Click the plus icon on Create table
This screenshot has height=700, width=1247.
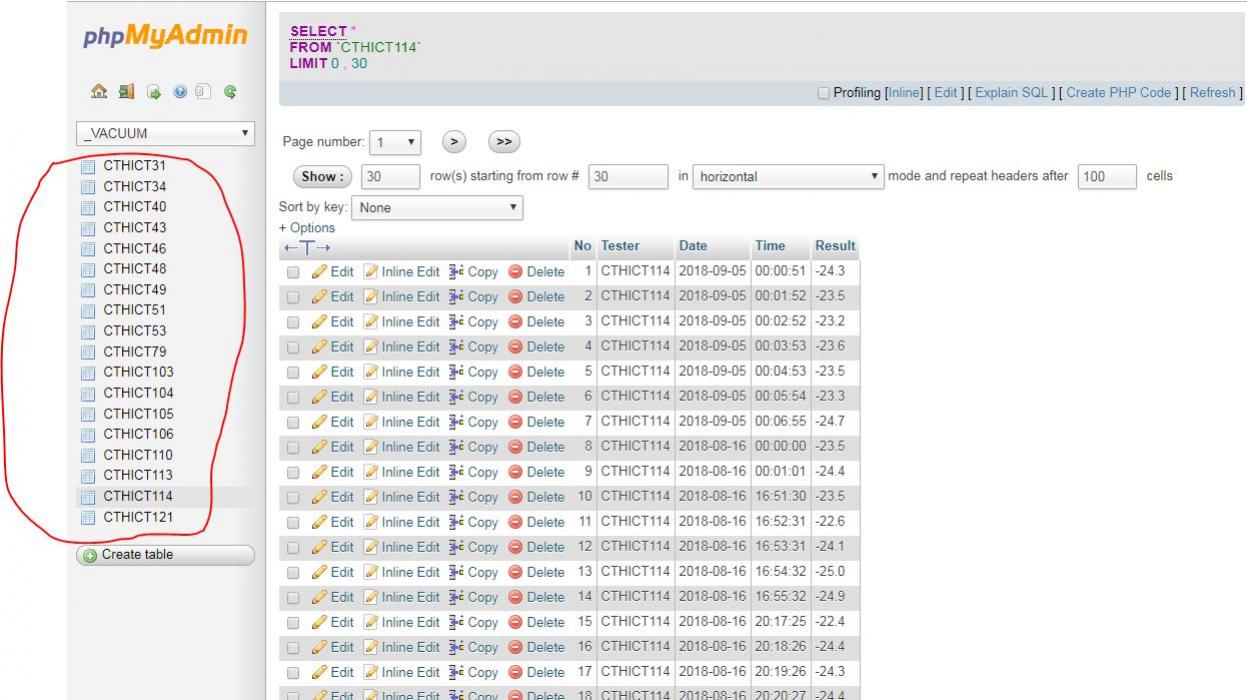tap(89, 555)
